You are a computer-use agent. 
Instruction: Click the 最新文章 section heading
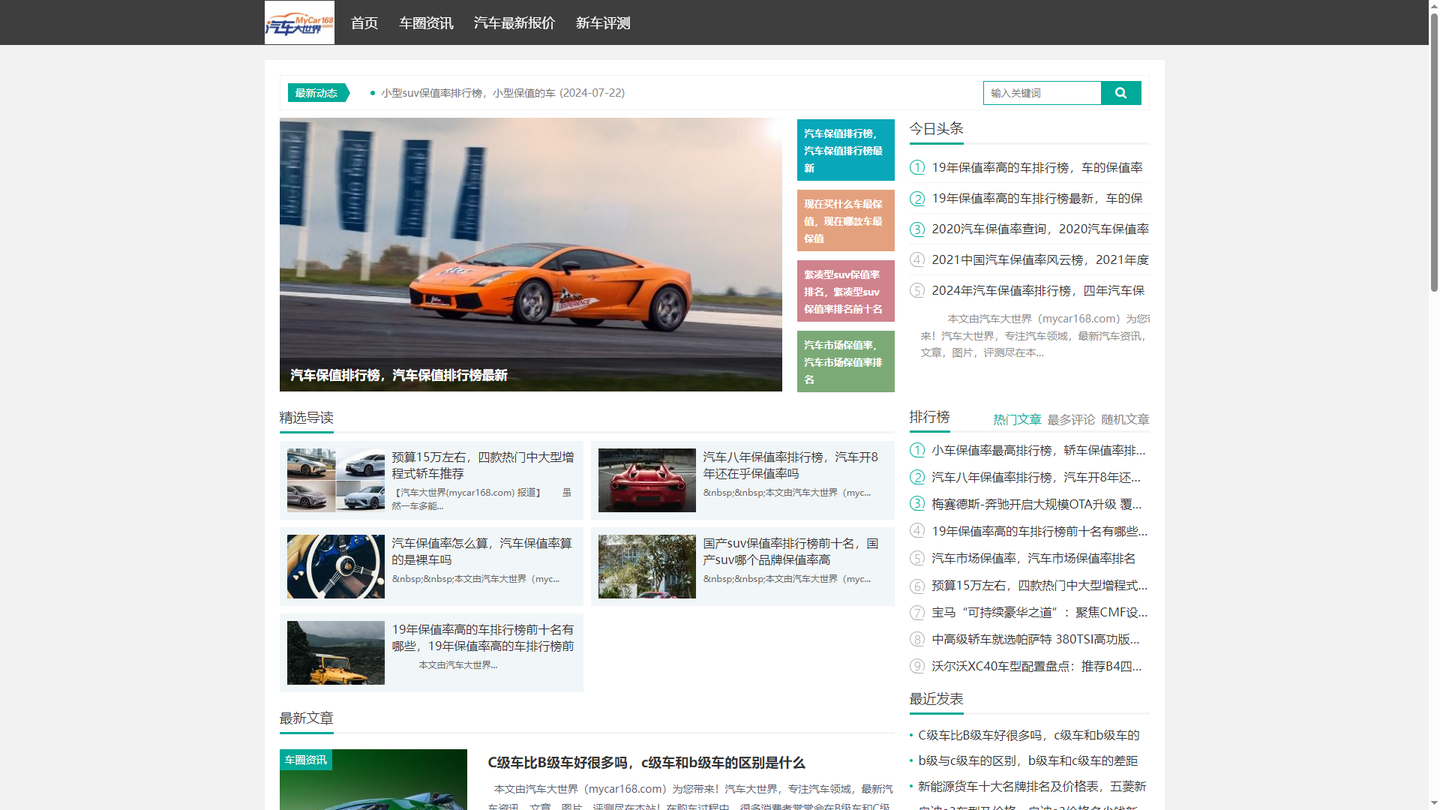307,718
